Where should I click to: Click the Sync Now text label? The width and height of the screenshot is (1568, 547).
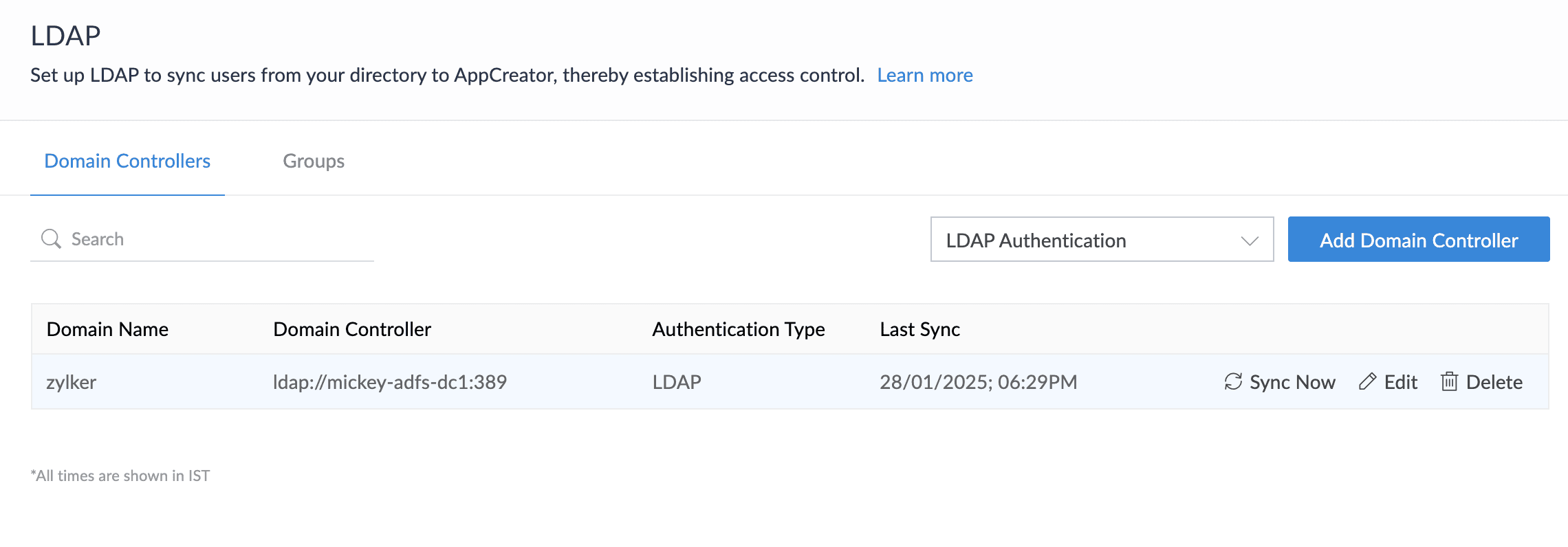pyautogui.click(x=1292, y=382)
